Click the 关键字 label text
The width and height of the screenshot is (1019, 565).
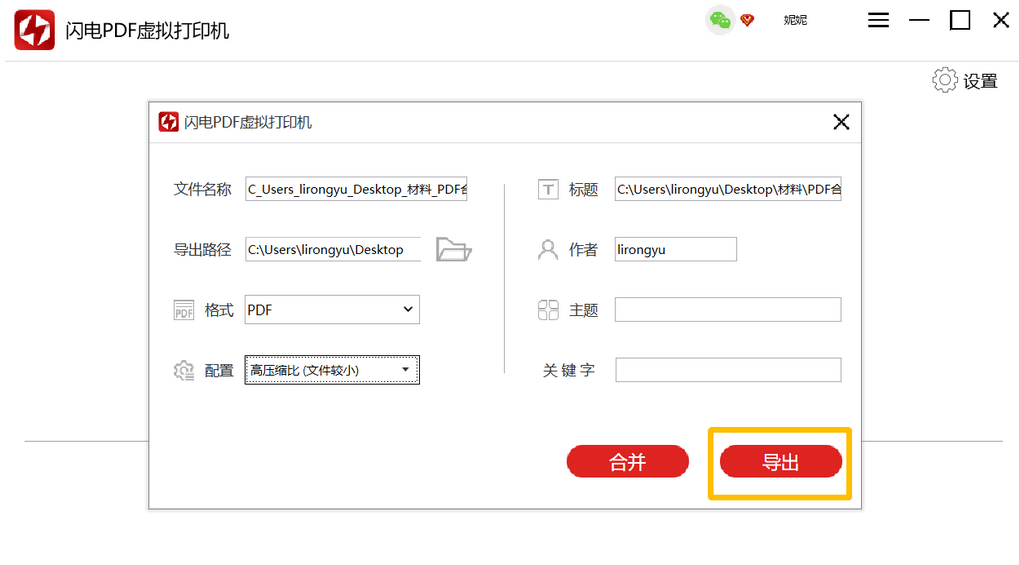click(x=569, y=371)
